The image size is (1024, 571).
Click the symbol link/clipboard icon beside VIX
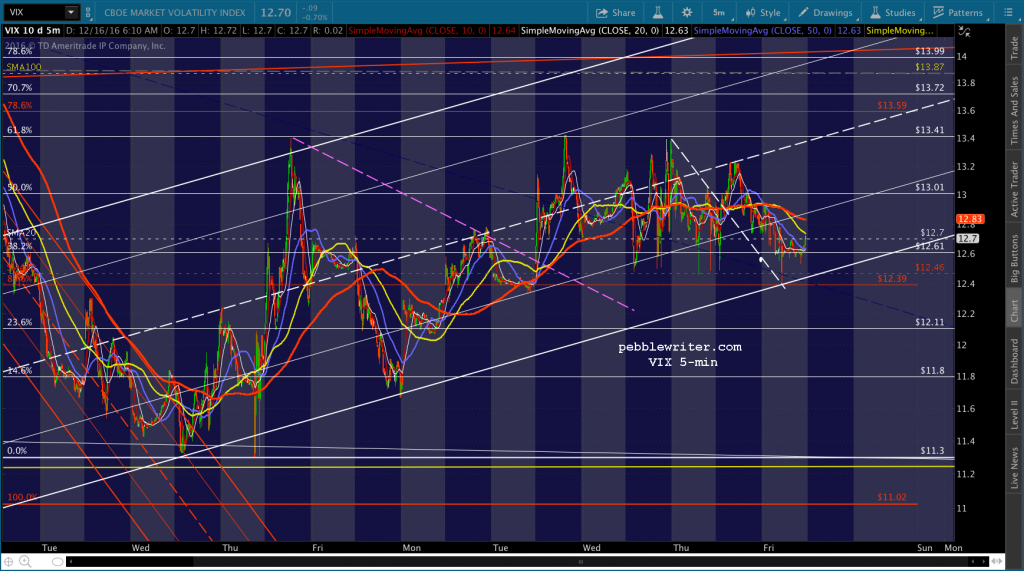coord(88,12)
